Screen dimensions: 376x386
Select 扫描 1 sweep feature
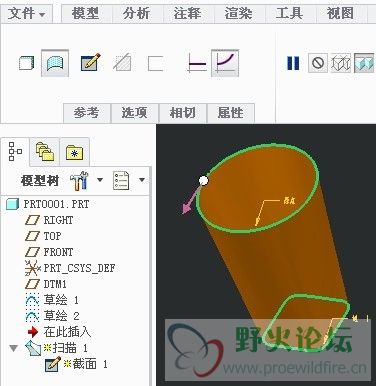coord(56,348)
